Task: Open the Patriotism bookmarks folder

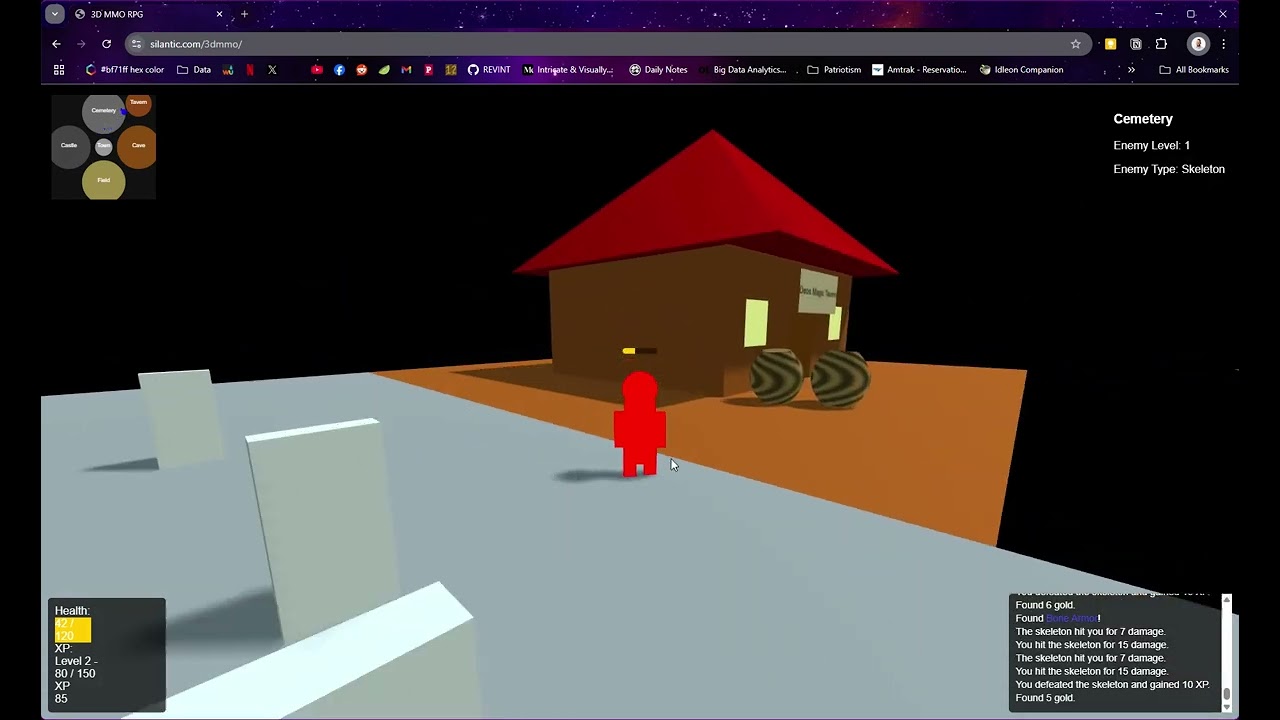Action: click(834, 70)
